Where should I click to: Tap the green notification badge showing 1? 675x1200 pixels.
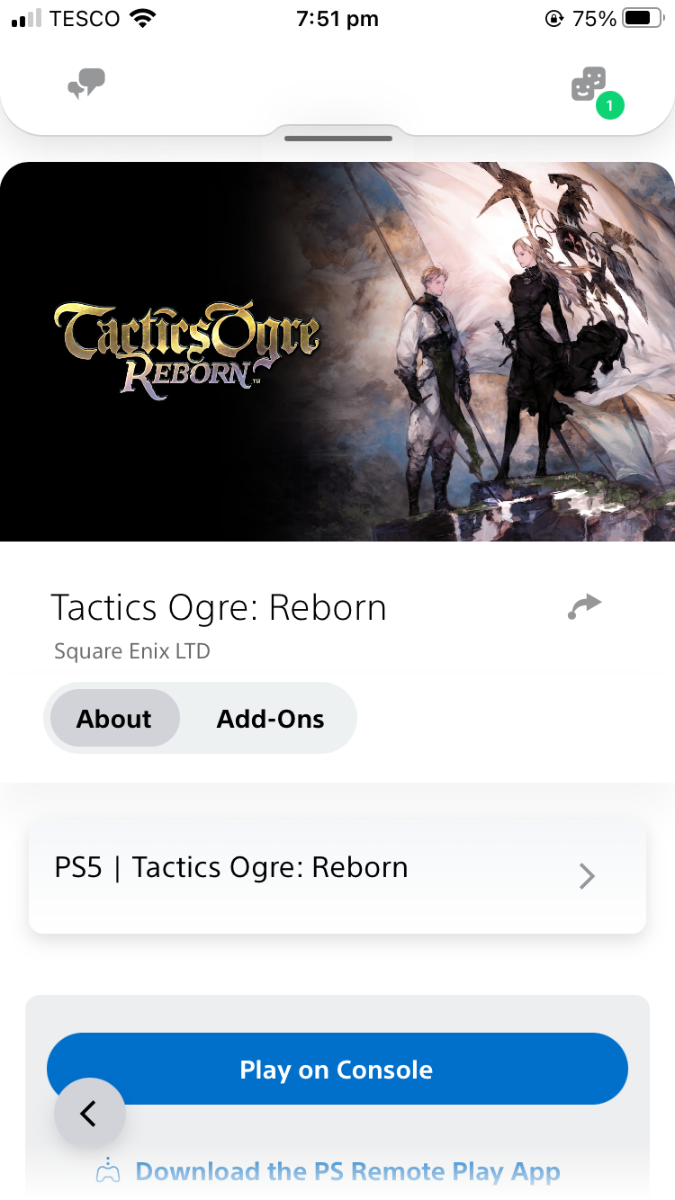tap(610, 104)
